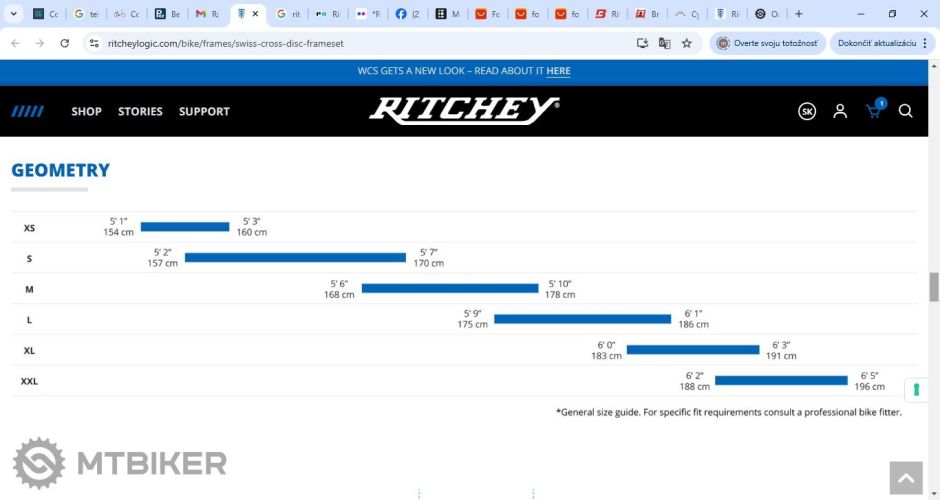Click the Ritchey logo
The image size is (940, 500).
pos(464,110)
